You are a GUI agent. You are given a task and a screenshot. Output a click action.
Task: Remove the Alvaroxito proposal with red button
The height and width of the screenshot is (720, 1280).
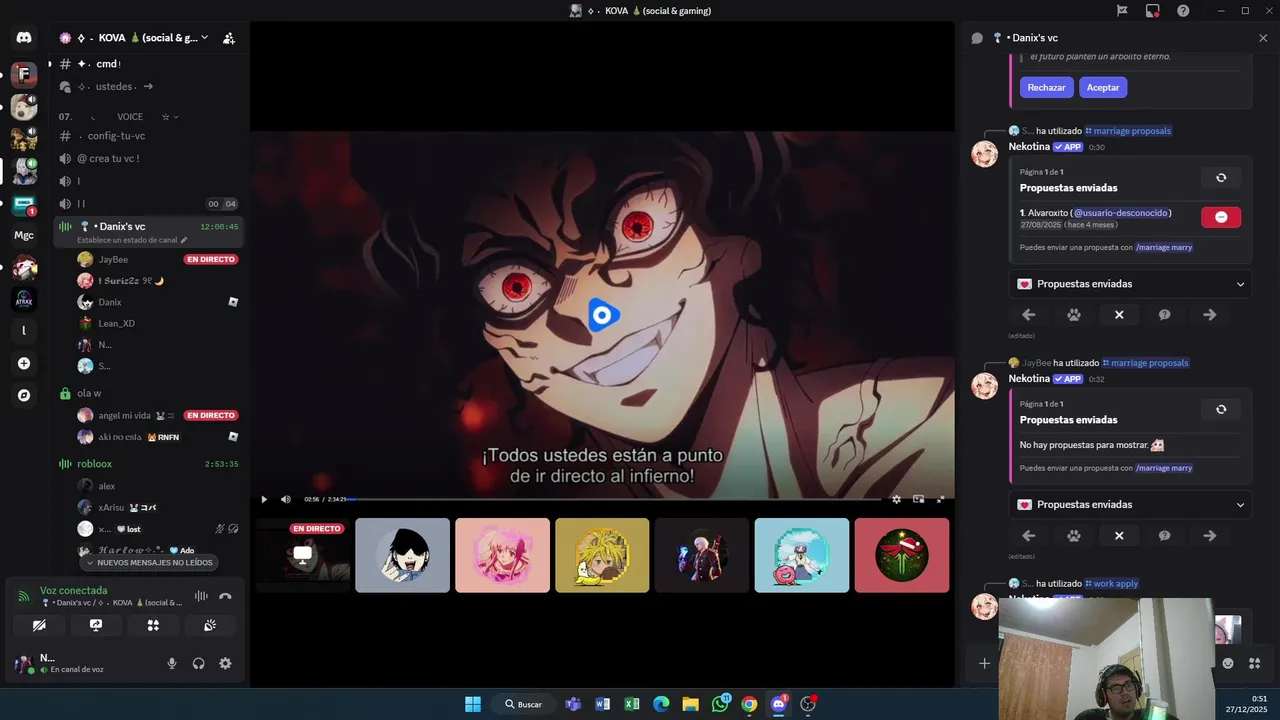tap(1221, 217)
